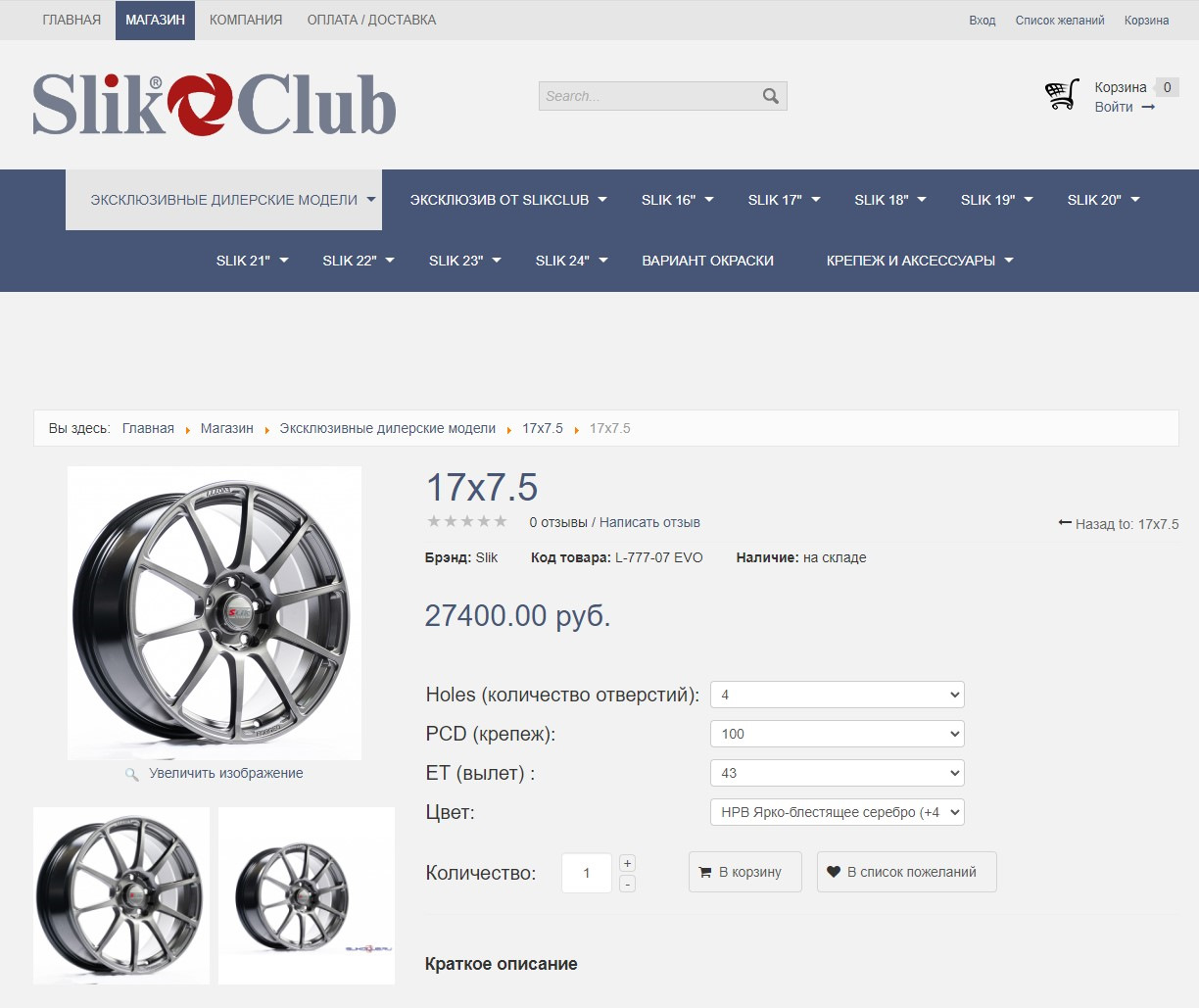Open the Holes count dropdown
This screenshot has width=1199, height=1008.
[837, 695]
